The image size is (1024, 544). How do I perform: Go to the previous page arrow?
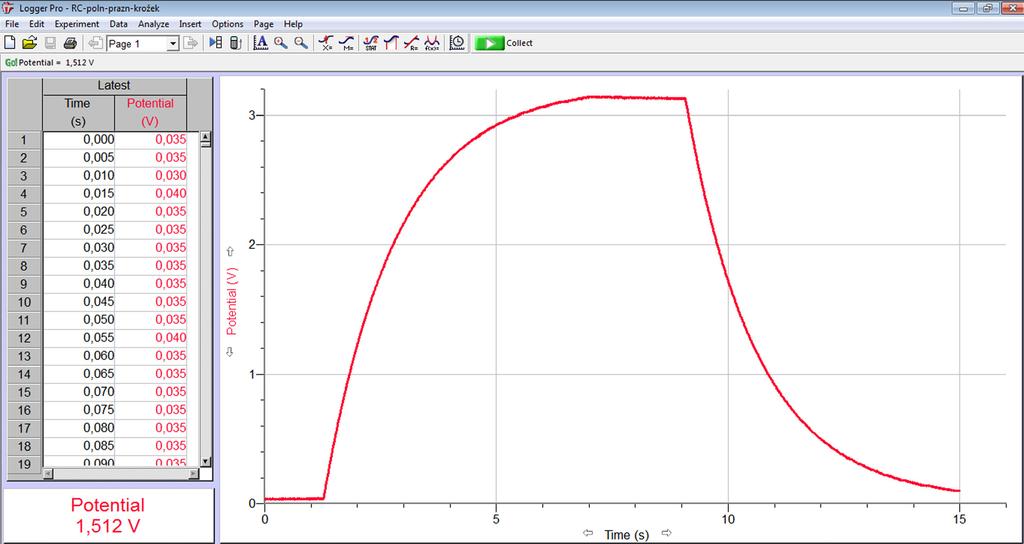(95, 43)
